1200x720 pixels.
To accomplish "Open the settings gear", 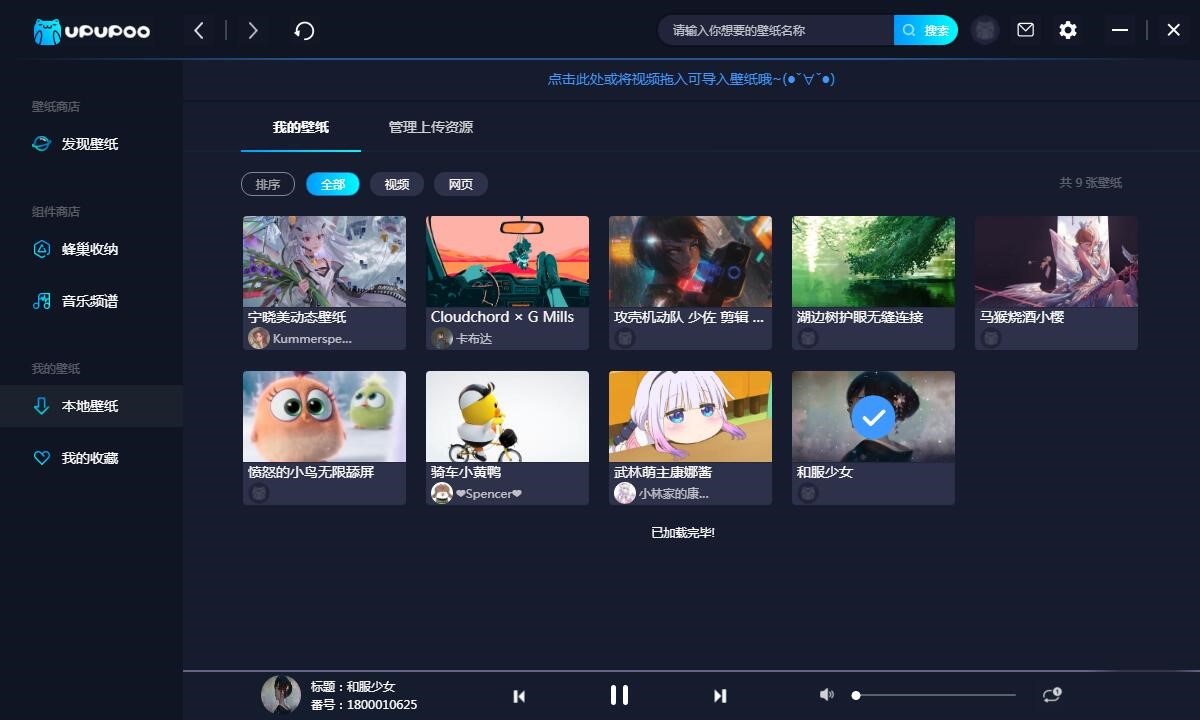I will pos(1067,30).
